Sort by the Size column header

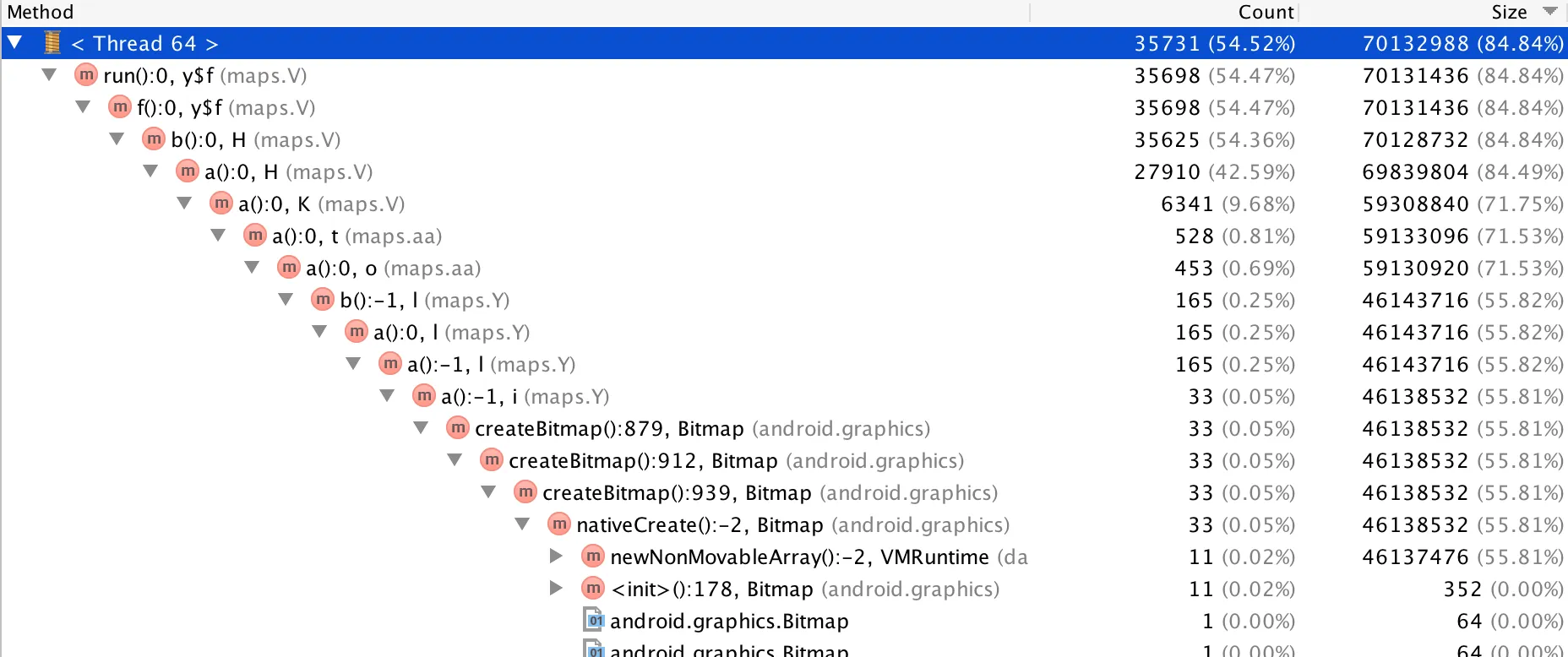[x=1508, y=12]
